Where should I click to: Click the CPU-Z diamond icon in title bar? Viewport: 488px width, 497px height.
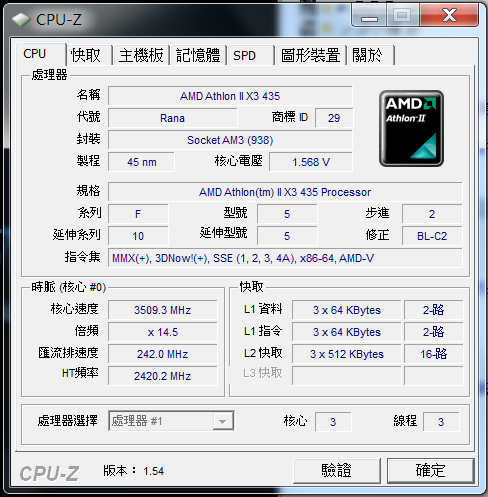pos(21,20)
